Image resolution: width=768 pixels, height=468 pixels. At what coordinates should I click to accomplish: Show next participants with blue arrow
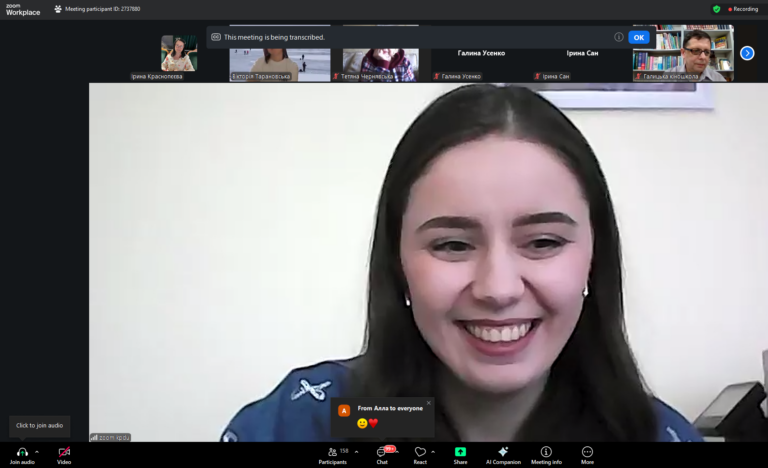coord(747,53)
